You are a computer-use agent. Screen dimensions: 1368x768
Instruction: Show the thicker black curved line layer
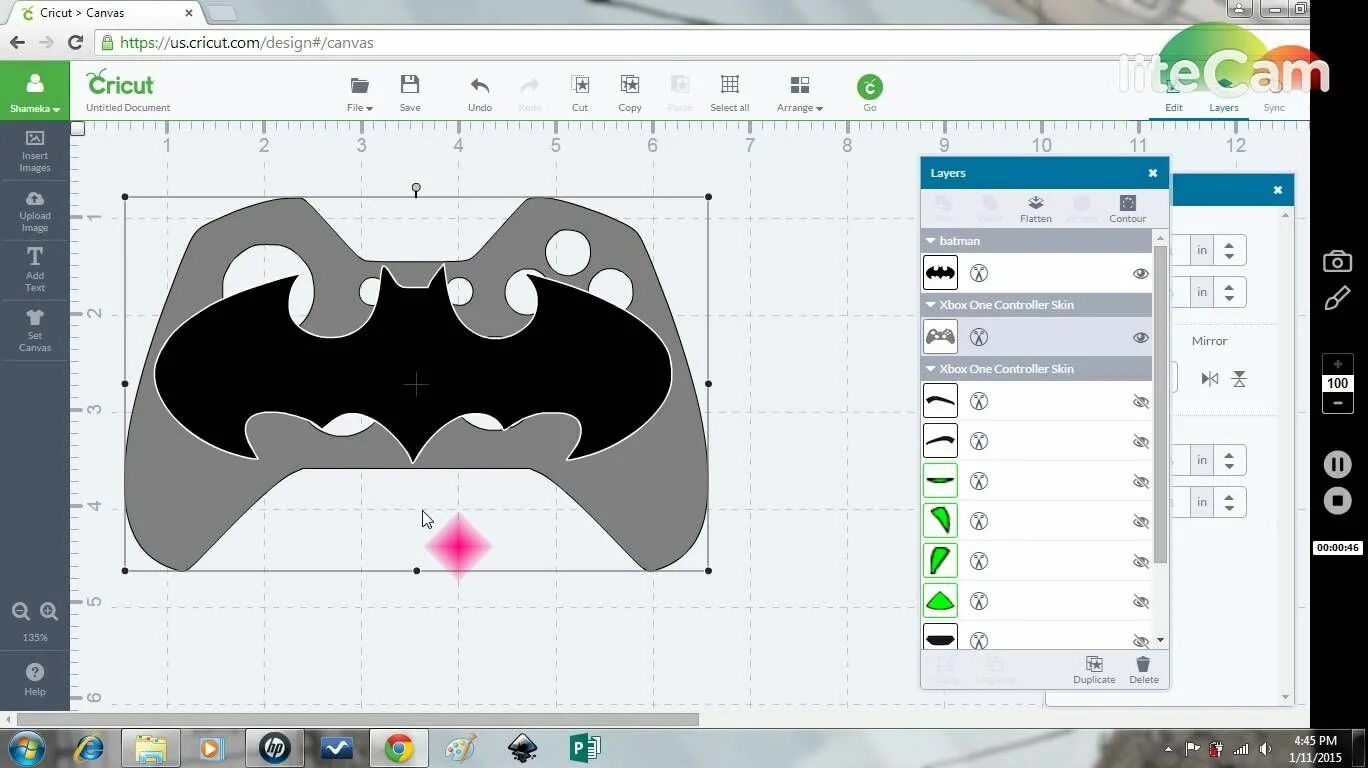click(x=1140, y=401)
